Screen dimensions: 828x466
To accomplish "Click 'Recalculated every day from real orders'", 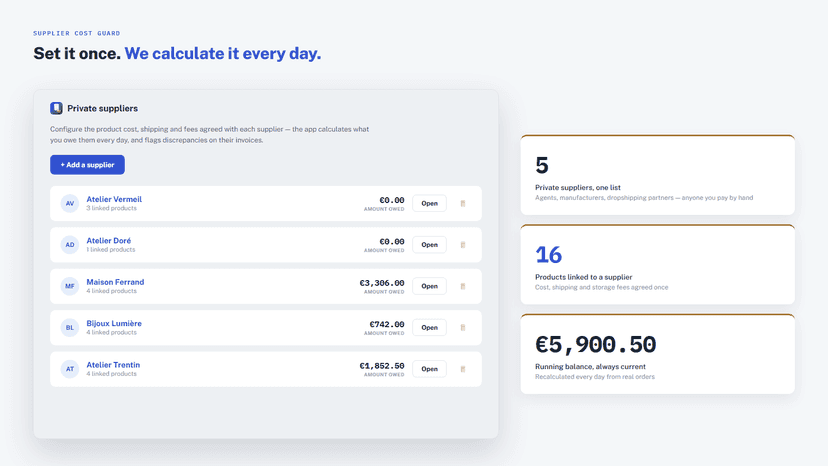I will 595,377.
